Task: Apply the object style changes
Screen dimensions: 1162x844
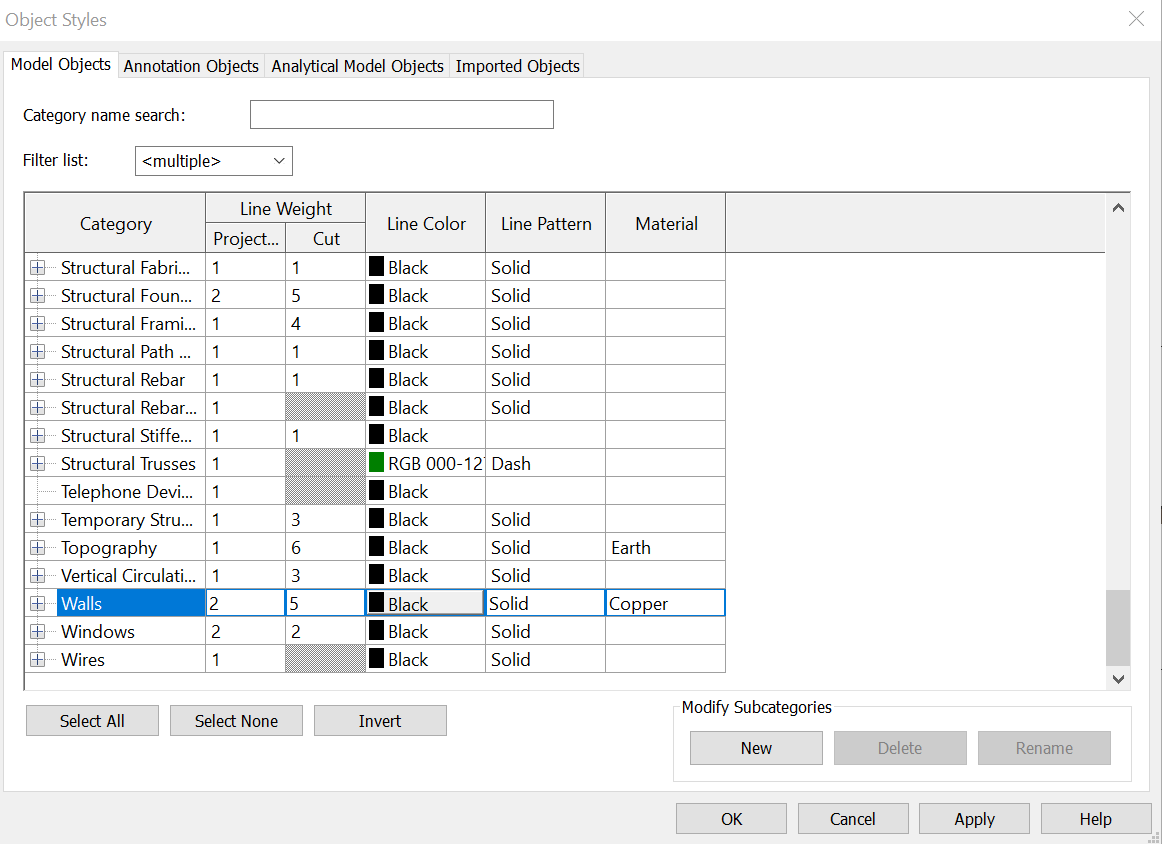Action: tap(975, 819)
